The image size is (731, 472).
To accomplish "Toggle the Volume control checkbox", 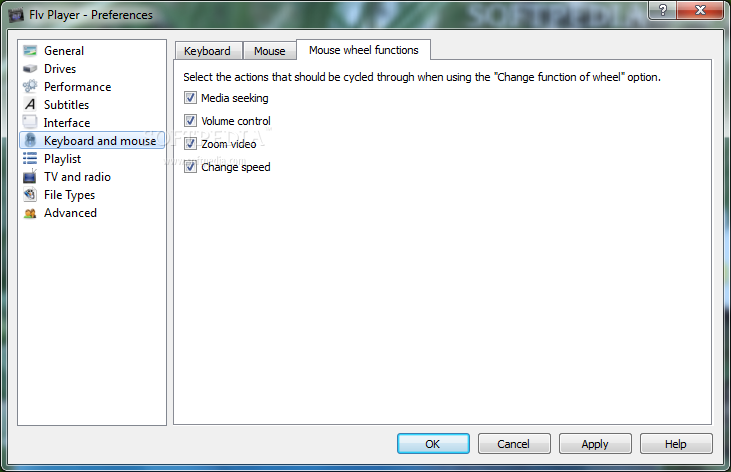I will (x=190, y=121).
